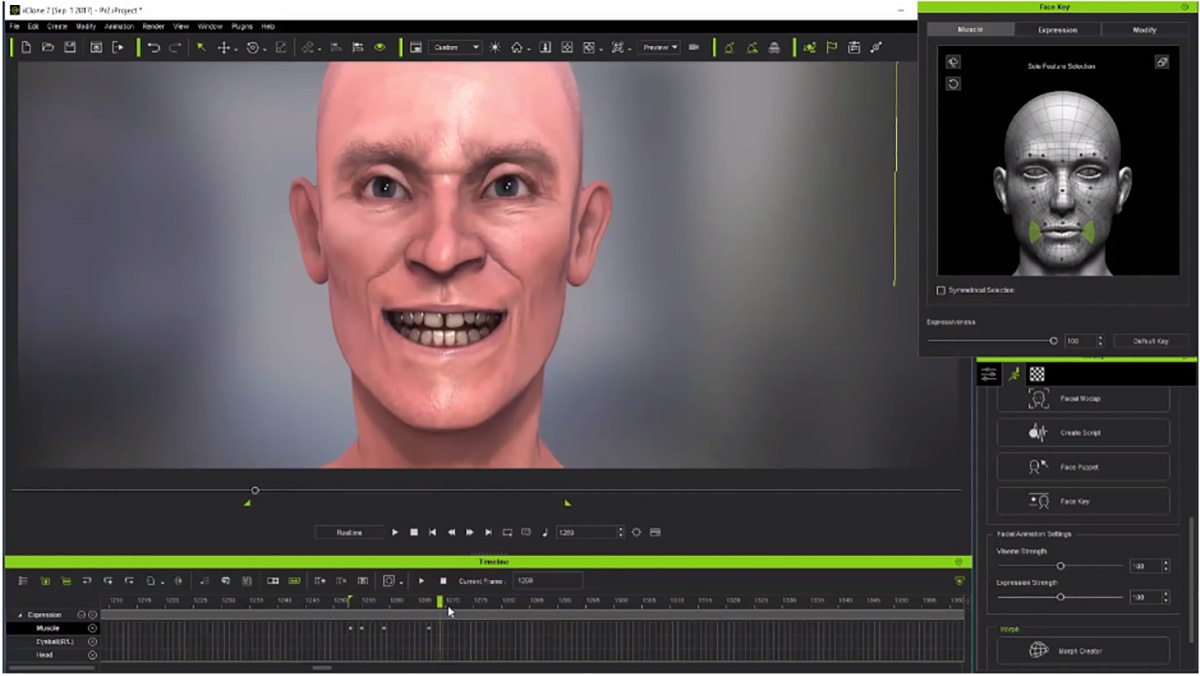Click the reset rotation icon on face preview

tap(953, 84)
